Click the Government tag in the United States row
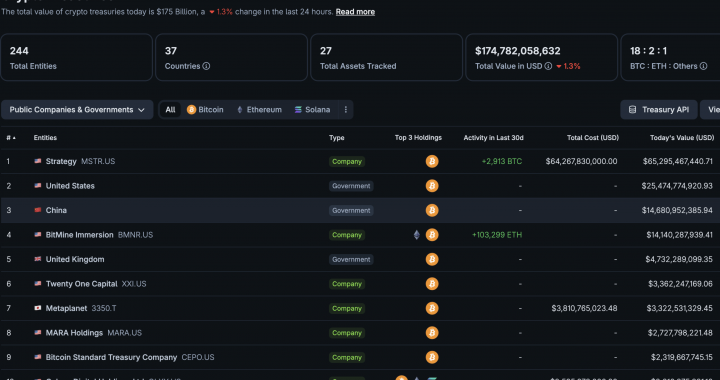Viewport: 720px width, 380px height. tap(351, 186)
